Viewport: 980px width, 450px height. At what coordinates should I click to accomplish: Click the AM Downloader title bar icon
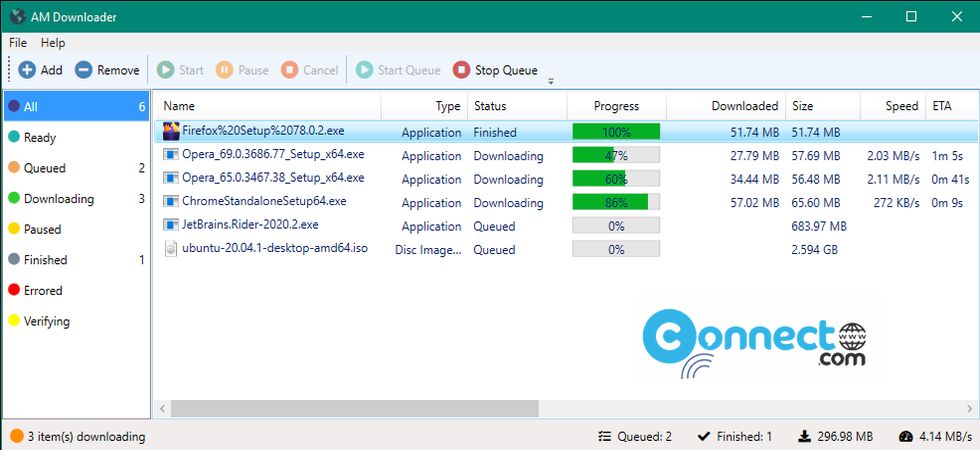(17, 16)
